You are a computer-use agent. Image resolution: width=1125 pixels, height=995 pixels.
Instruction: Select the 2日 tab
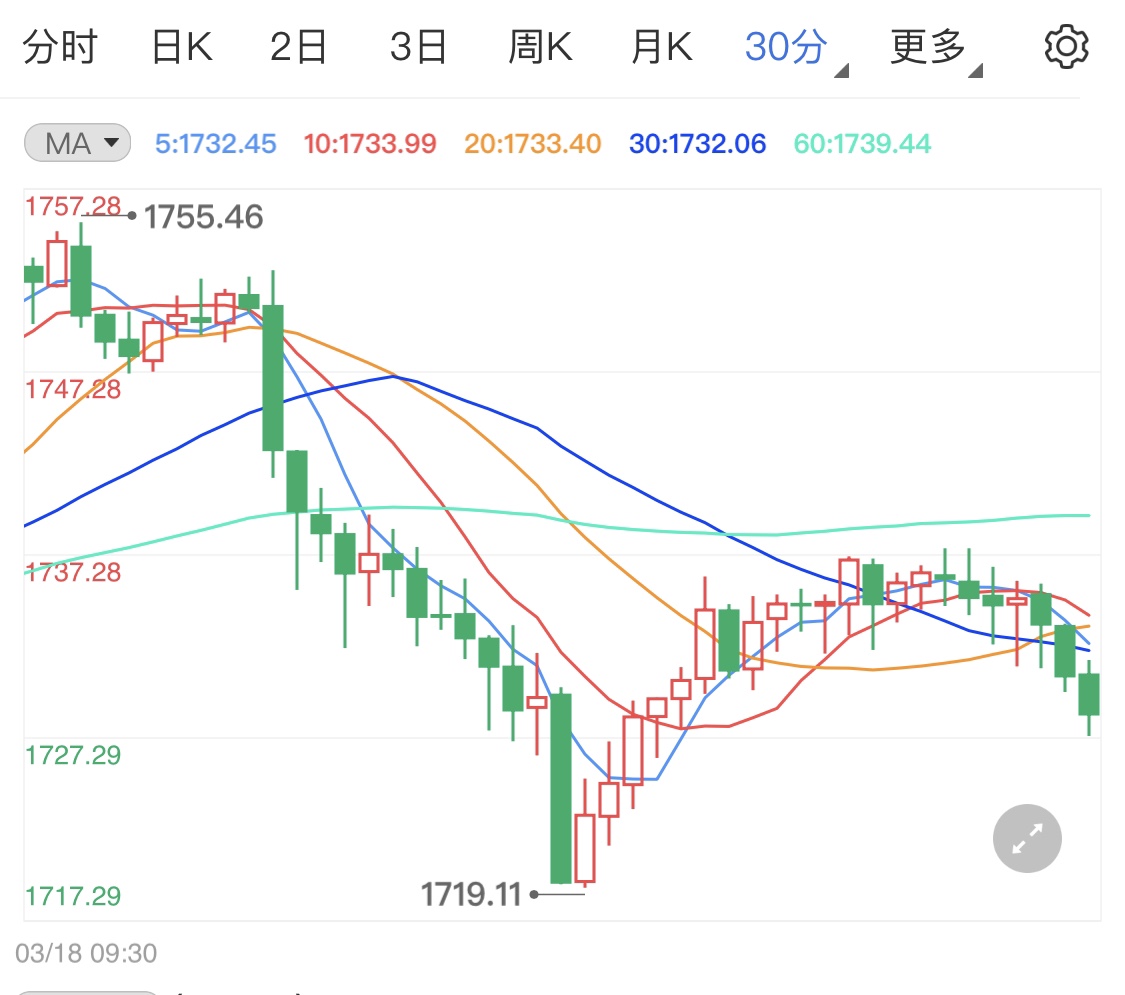coord(298,47)
